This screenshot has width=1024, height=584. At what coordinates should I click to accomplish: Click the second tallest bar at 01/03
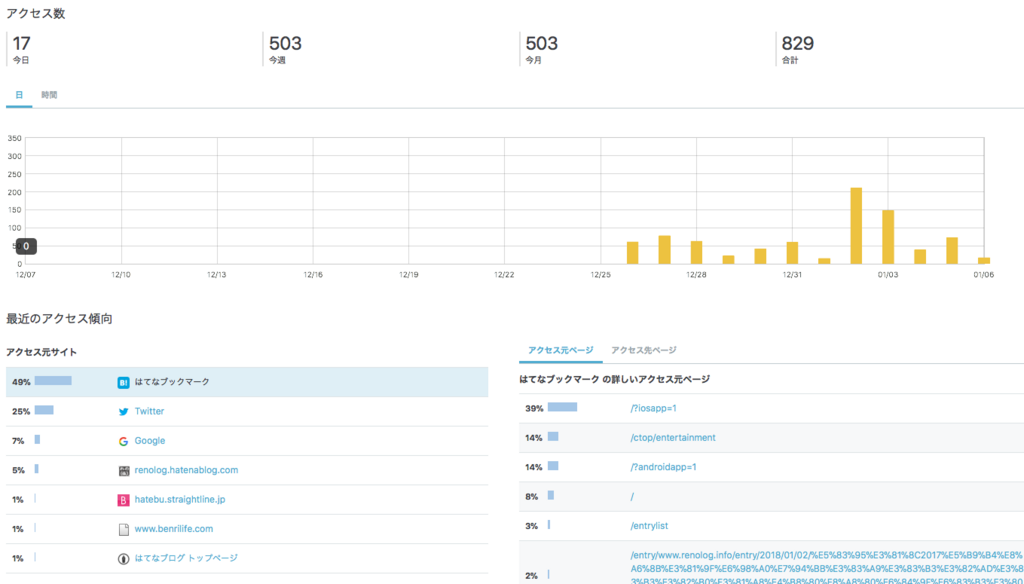[888, 237]
